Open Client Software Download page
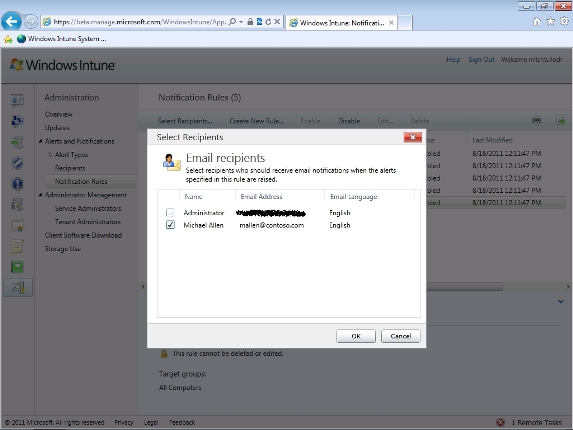 pyautogui.click(x=83, y=235)
